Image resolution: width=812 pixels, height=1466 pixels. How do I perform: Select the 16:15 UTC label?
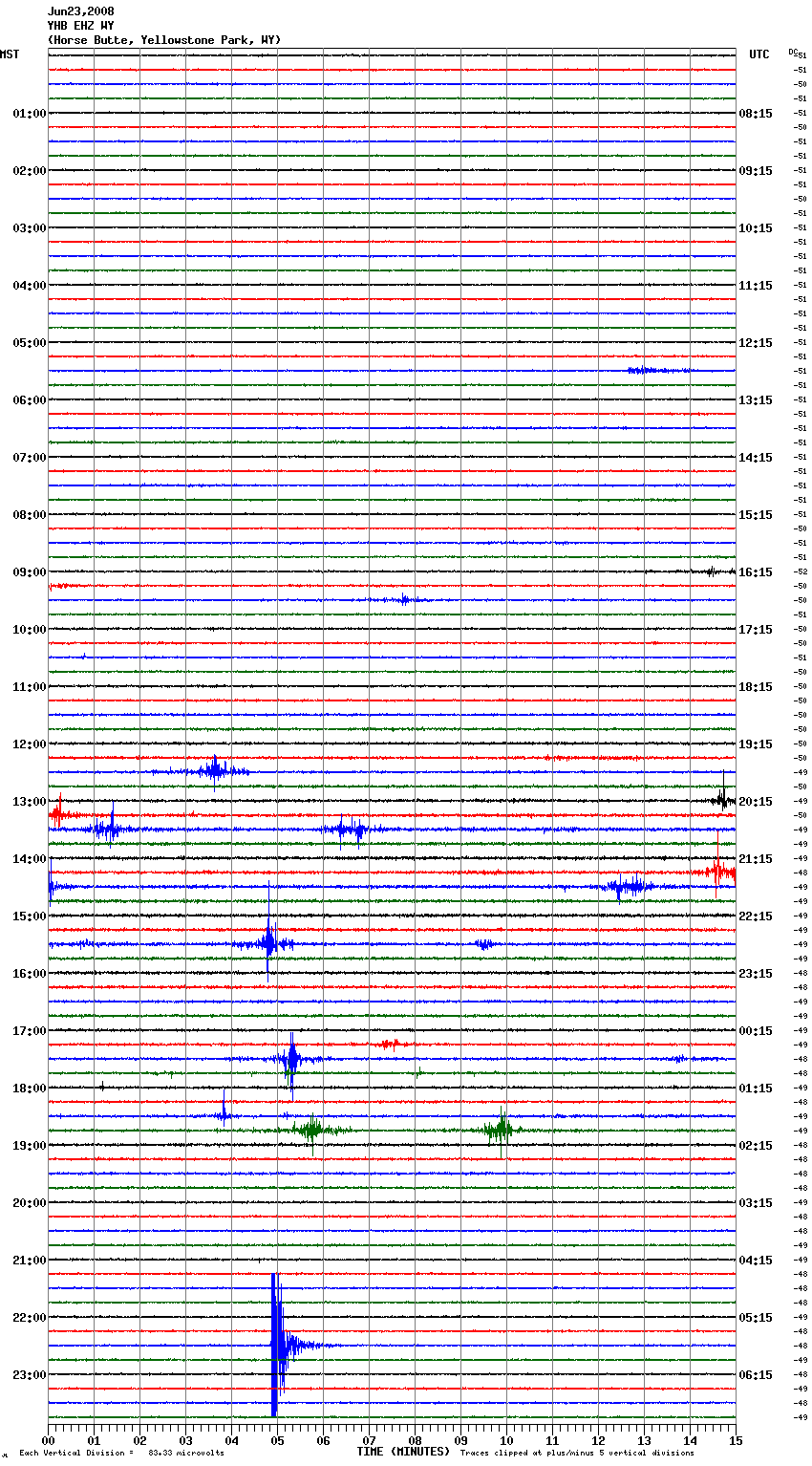756,572
